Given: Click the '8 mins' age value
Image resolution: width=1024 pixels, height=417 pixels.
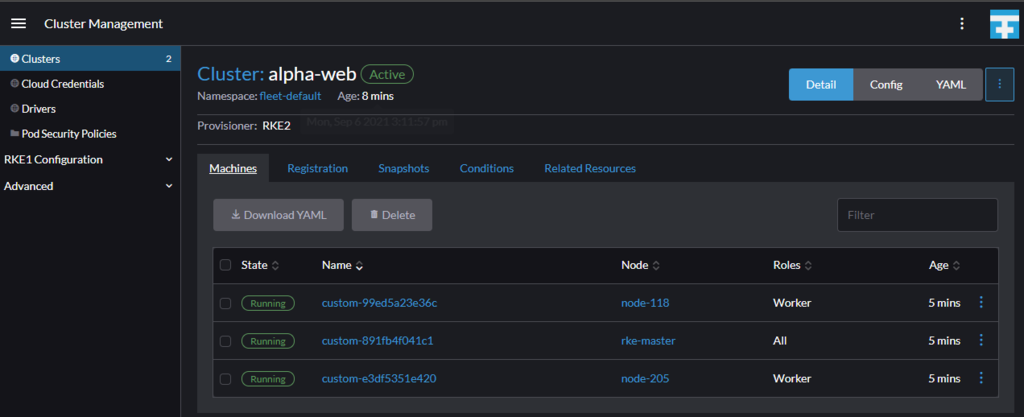Looking at the screenshot, I should [377, 96].
